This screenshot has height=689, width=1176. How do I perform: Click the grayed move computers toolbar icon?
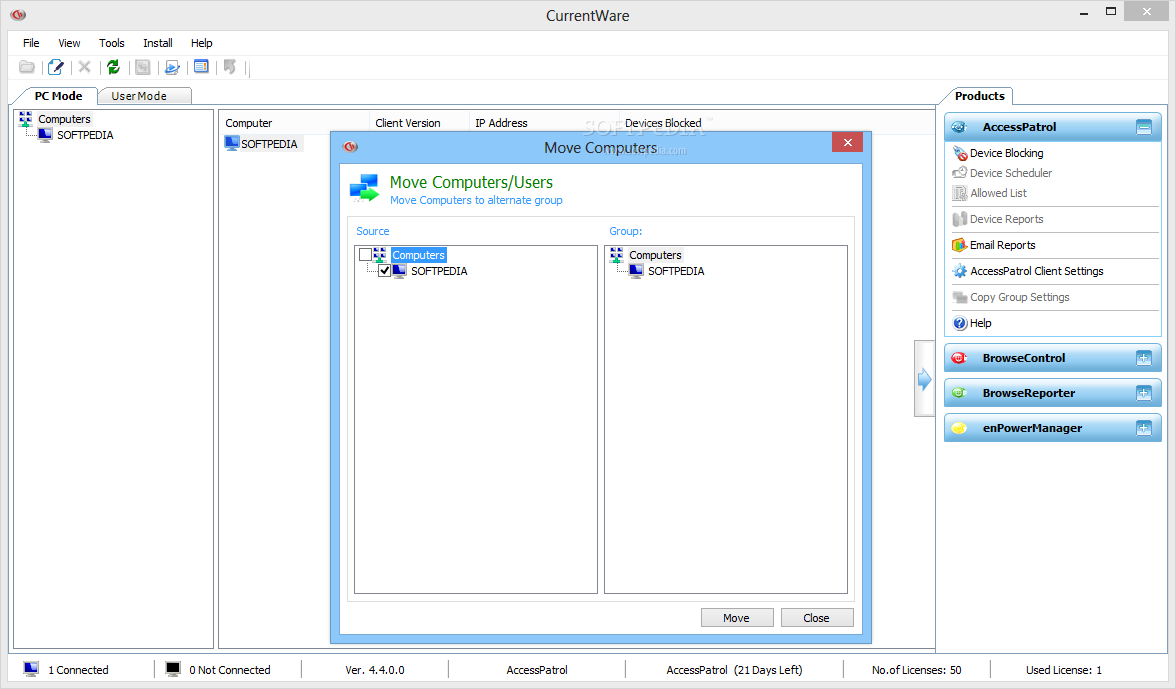click(142, 67)
